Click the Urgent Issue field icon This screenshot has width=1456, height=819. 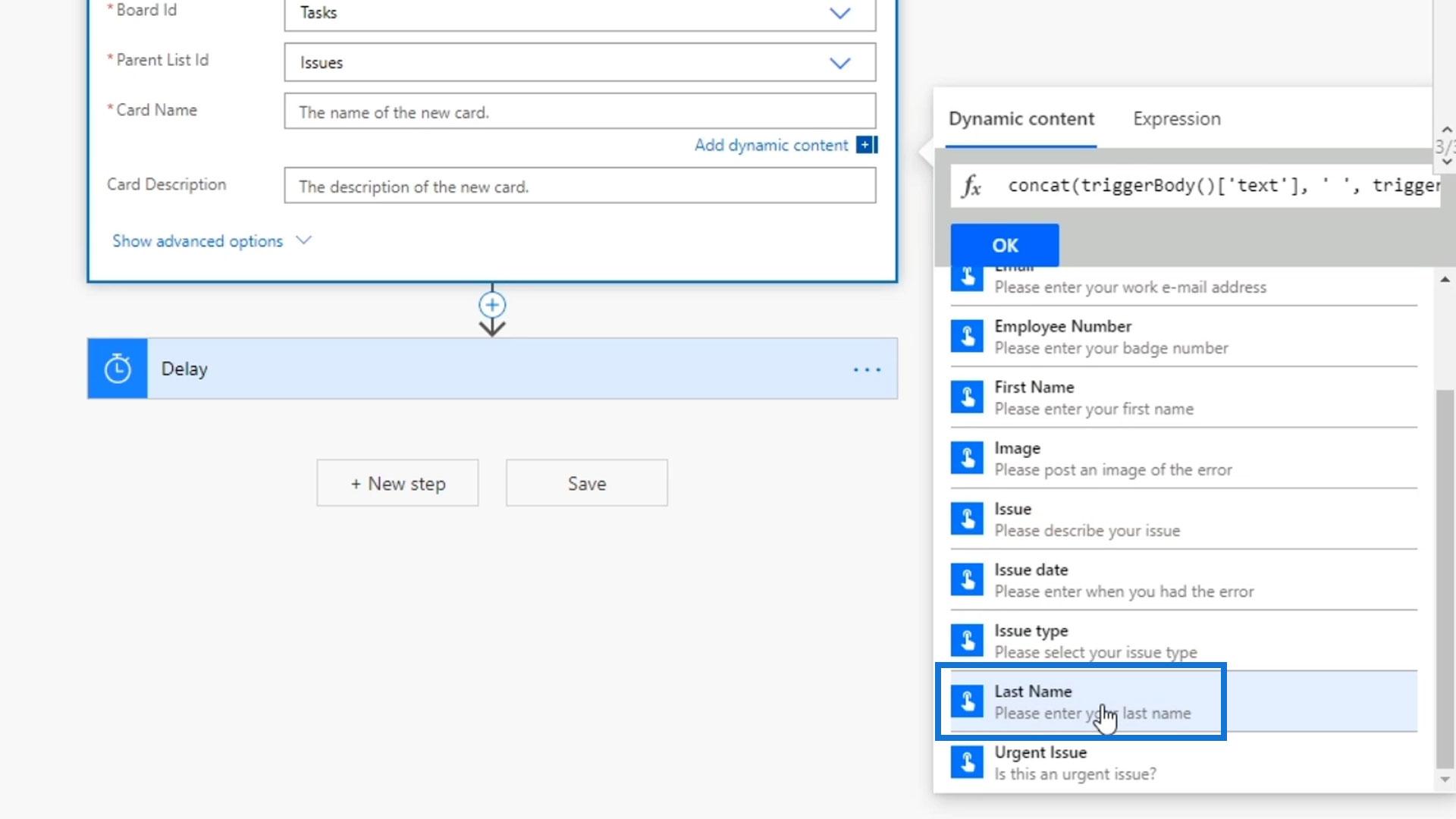(967, 762)
